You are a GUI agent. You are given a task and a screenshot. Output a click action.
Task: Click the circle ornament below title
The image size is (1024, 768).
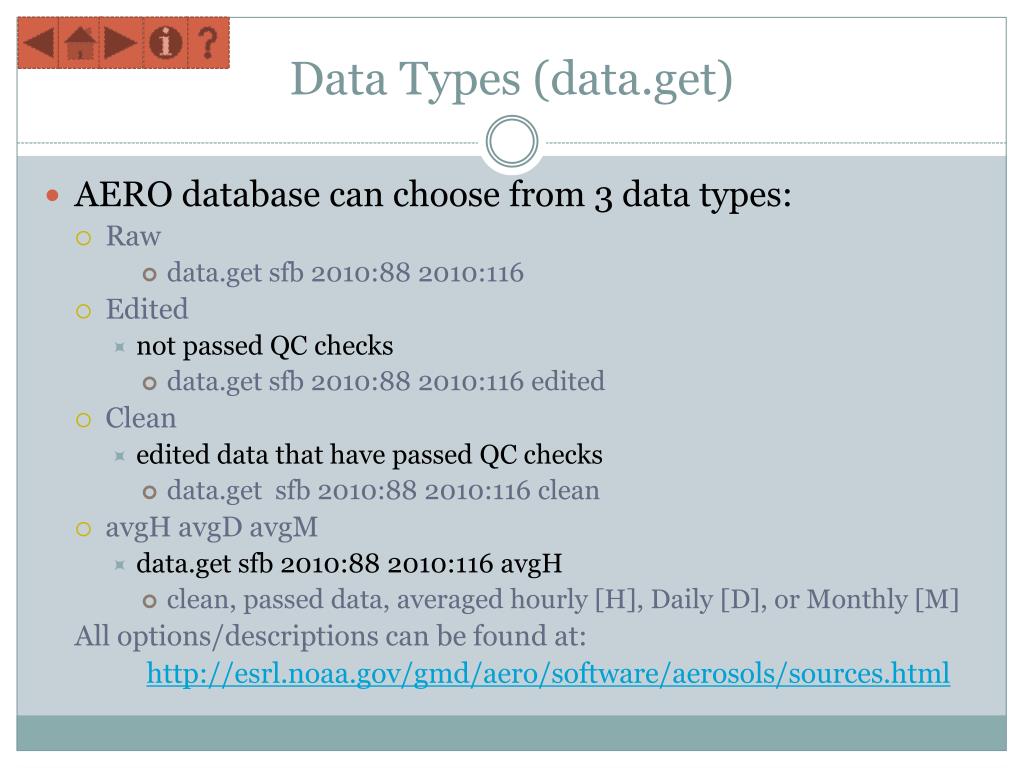511,142
